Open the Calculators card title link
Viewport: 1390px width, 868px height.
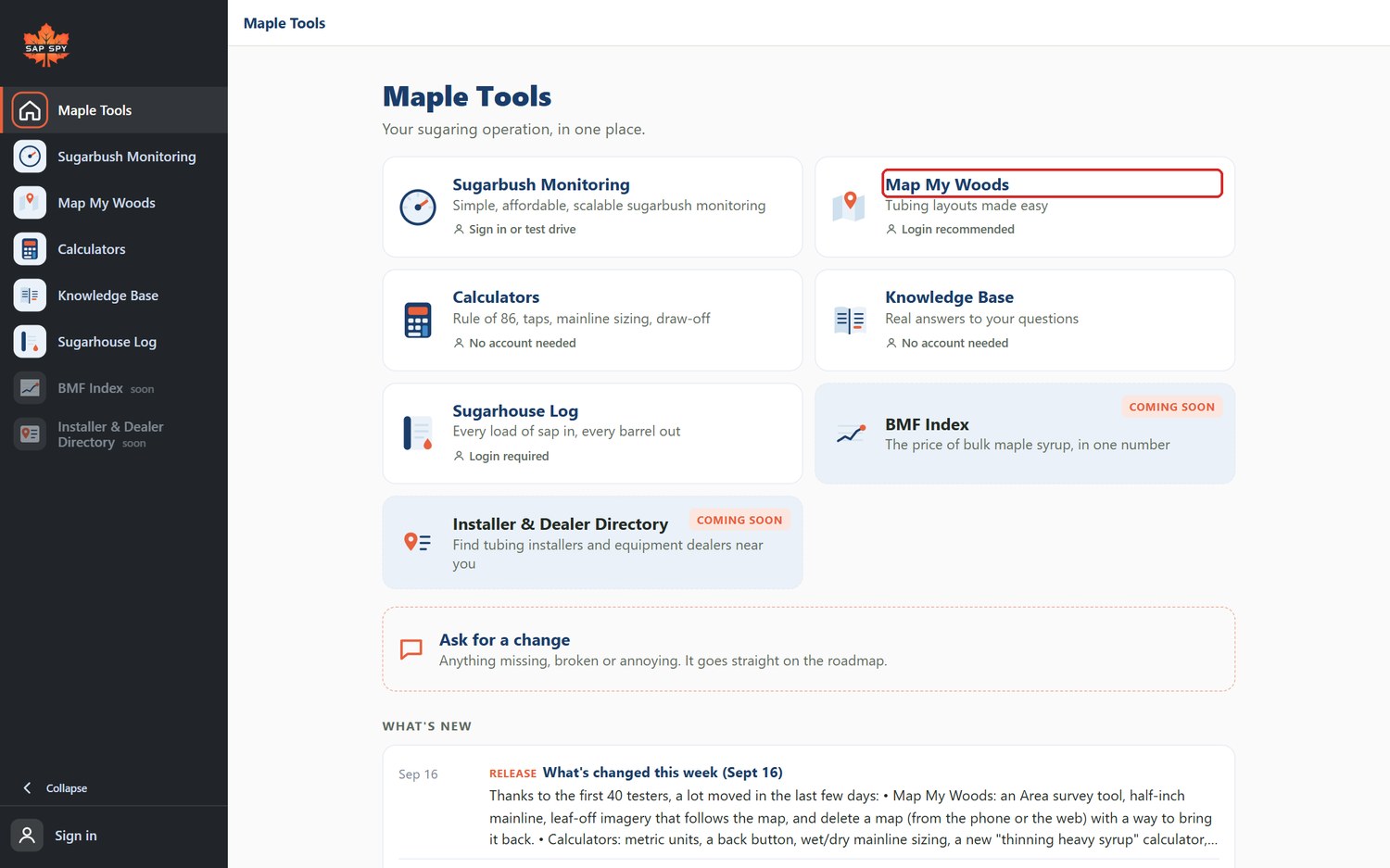(496, 297)
